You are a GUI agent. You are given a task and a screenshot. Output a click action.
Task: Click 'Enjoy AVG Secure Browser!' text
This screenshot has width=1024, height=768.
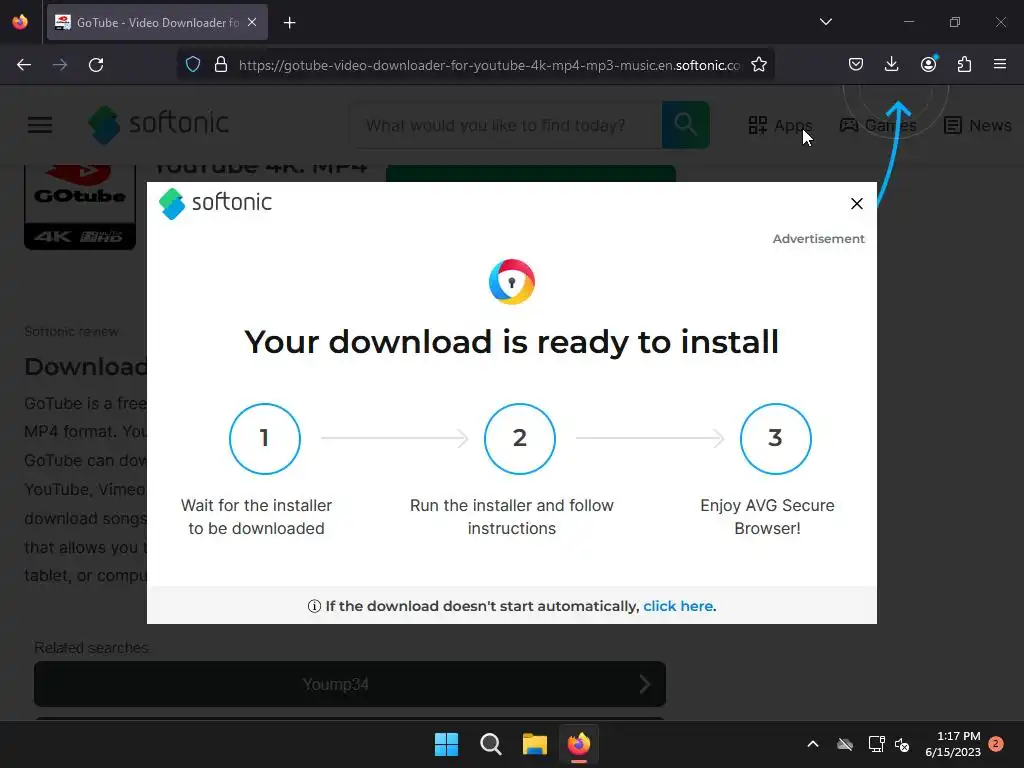(x=767, y=517)
